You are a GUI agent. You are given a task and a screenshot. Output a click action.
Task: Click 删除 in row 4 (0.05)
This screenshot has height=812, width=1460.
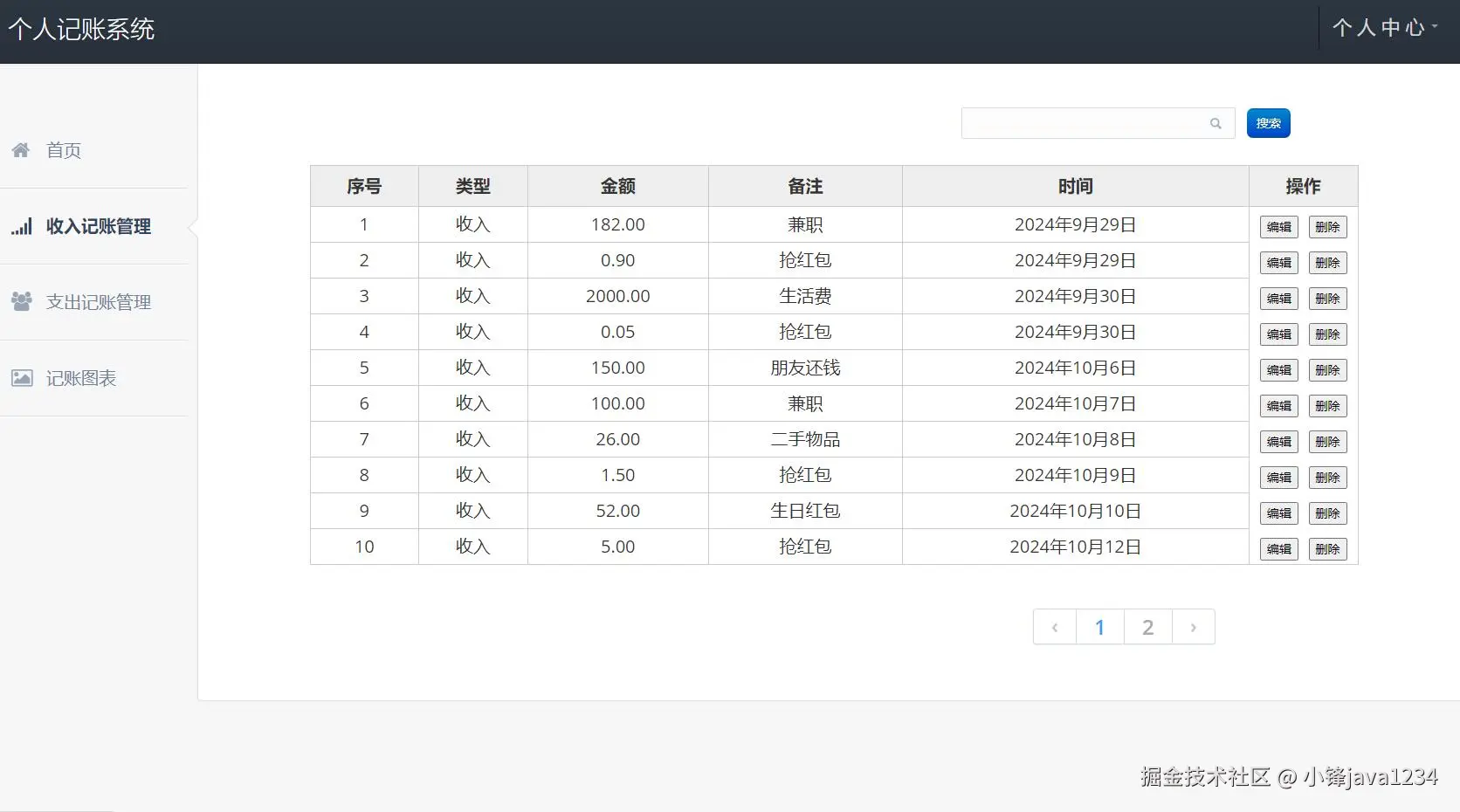[1327, 334]
